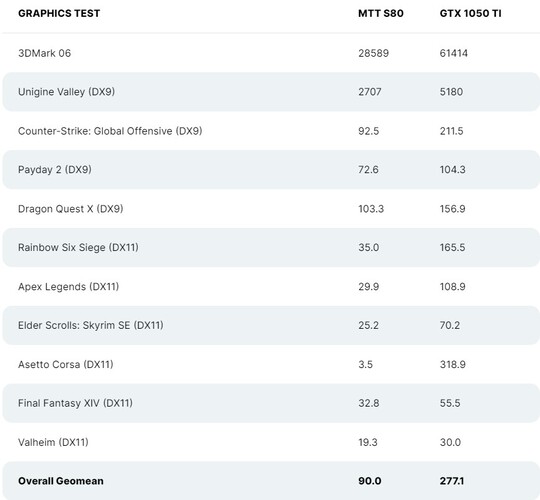Click the value 55.5
The height and width of the screenshot is (500, 540).
click(x=450, y=403)
